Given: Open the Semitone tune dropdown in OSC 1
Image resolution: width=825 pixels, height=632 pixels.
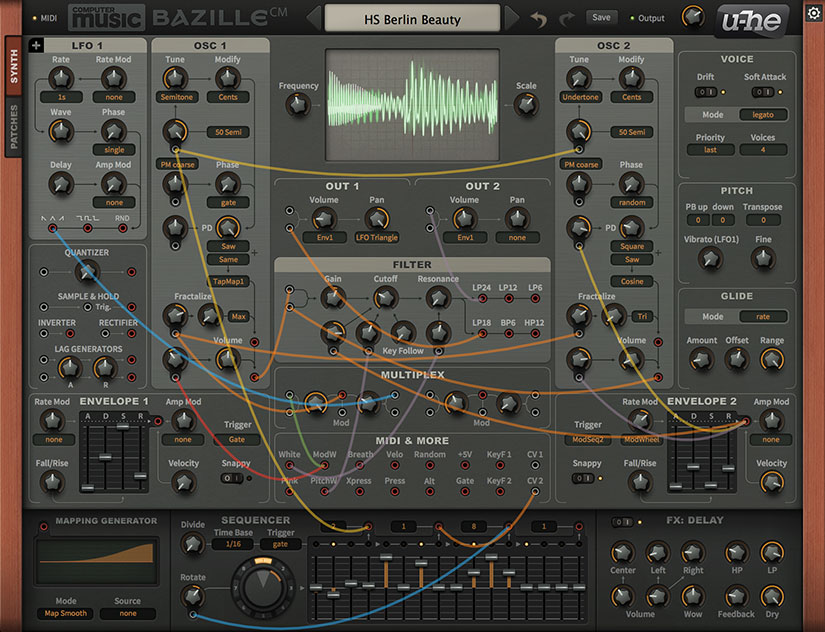Looking at the screenshot, I should coord(175,96).
